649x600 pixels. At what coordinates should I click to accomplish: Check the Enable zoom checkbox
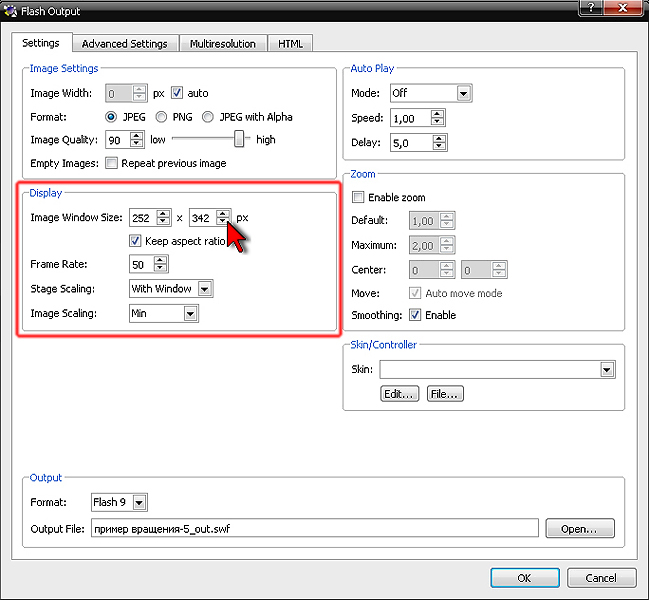tap(358, 197)
